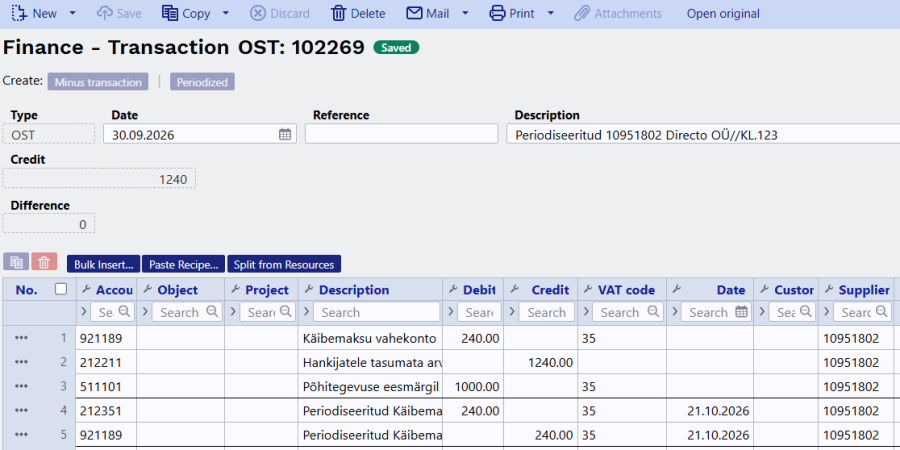Click the Save cloud icon

click(104, 13)
